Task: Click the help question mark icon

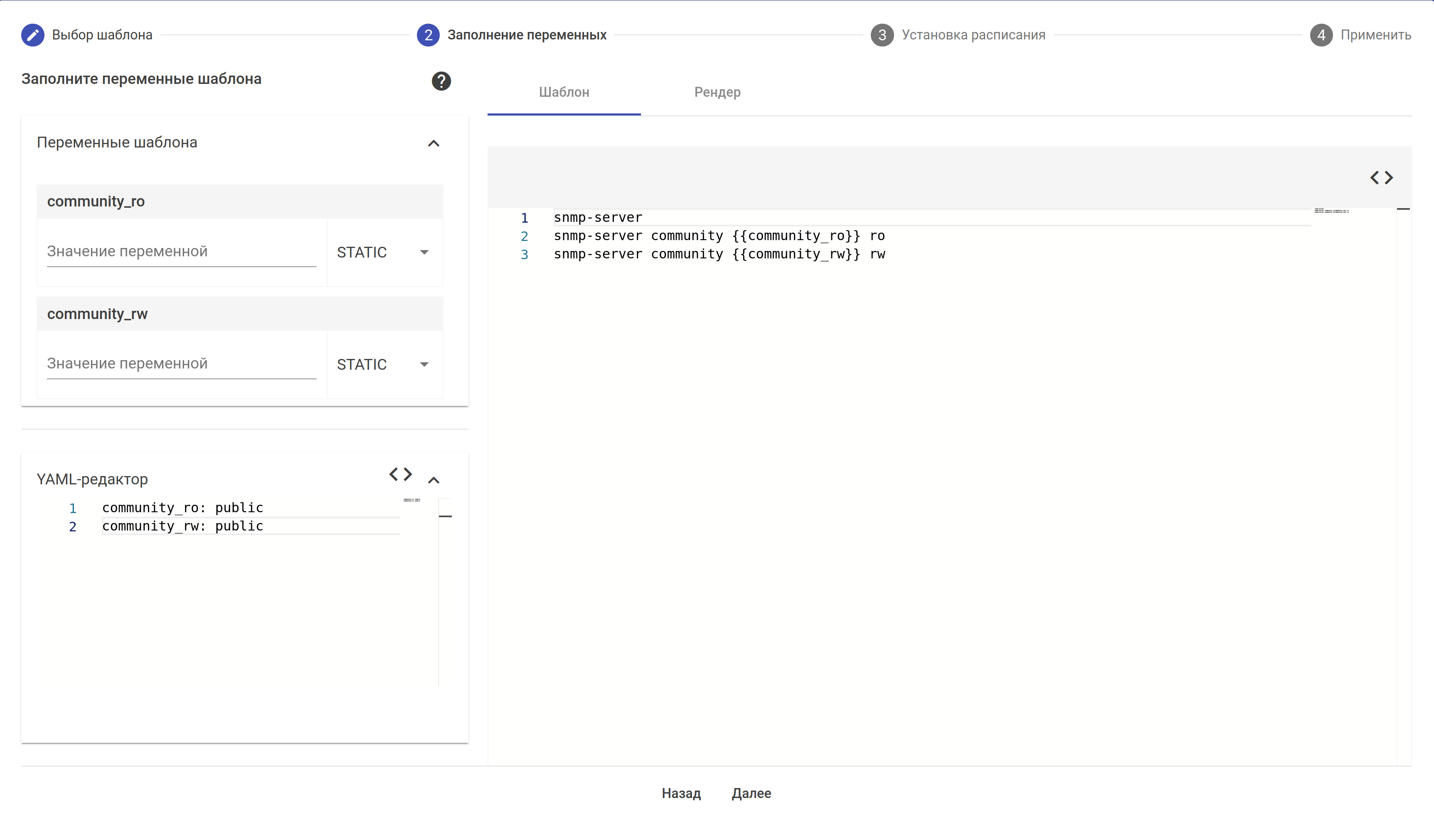Action: pyautogui.click(x=441, y=81)
